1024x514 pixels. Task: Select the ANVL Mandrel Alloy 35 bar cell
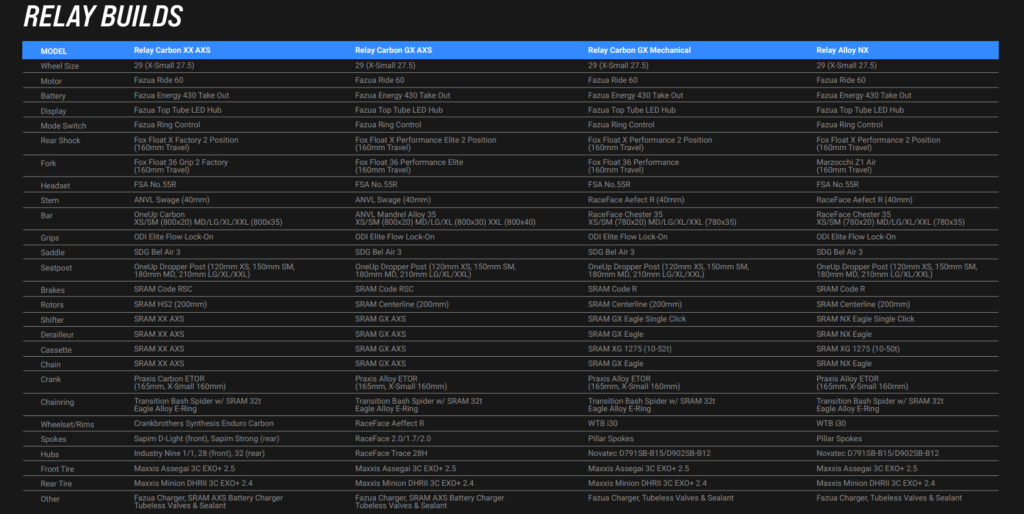click(445, 218)
